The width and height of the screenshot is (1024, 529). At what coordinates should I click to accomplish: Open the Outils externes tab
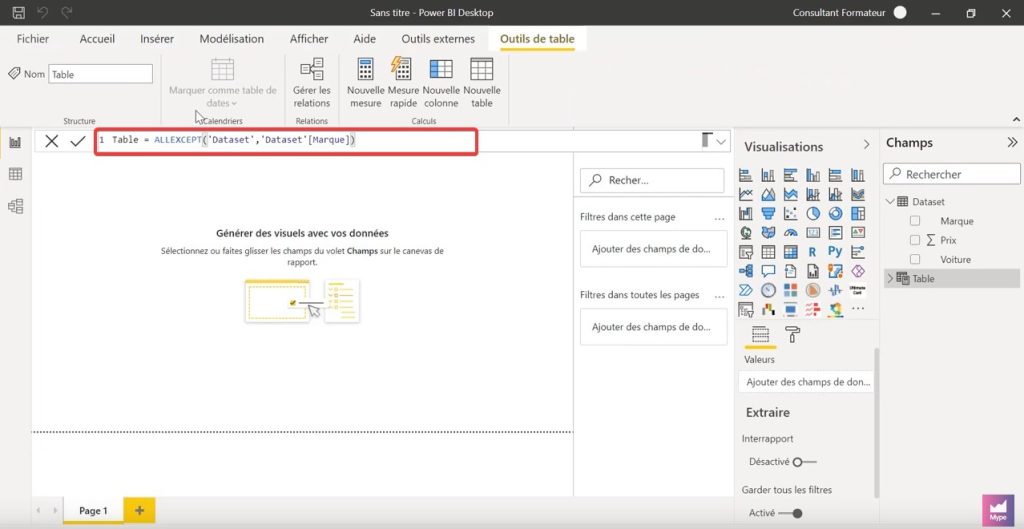tap(438, 39)
